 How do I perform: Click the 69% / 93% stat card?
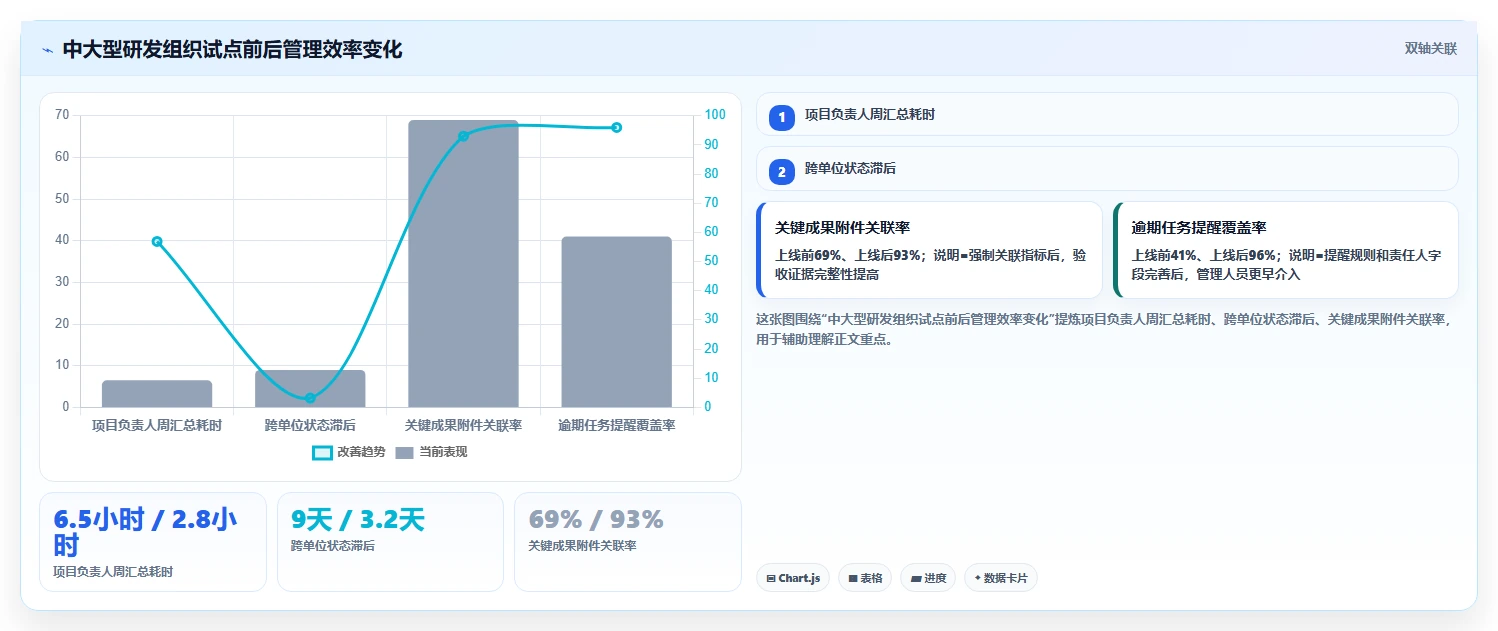(x=628, y=542)
